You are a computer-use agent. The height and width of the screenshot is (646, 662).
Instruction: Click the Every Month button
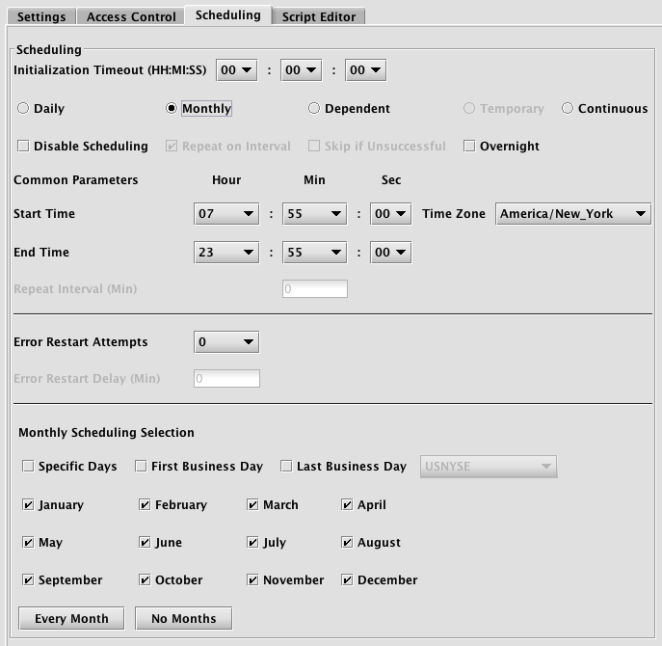click(71, 619)
